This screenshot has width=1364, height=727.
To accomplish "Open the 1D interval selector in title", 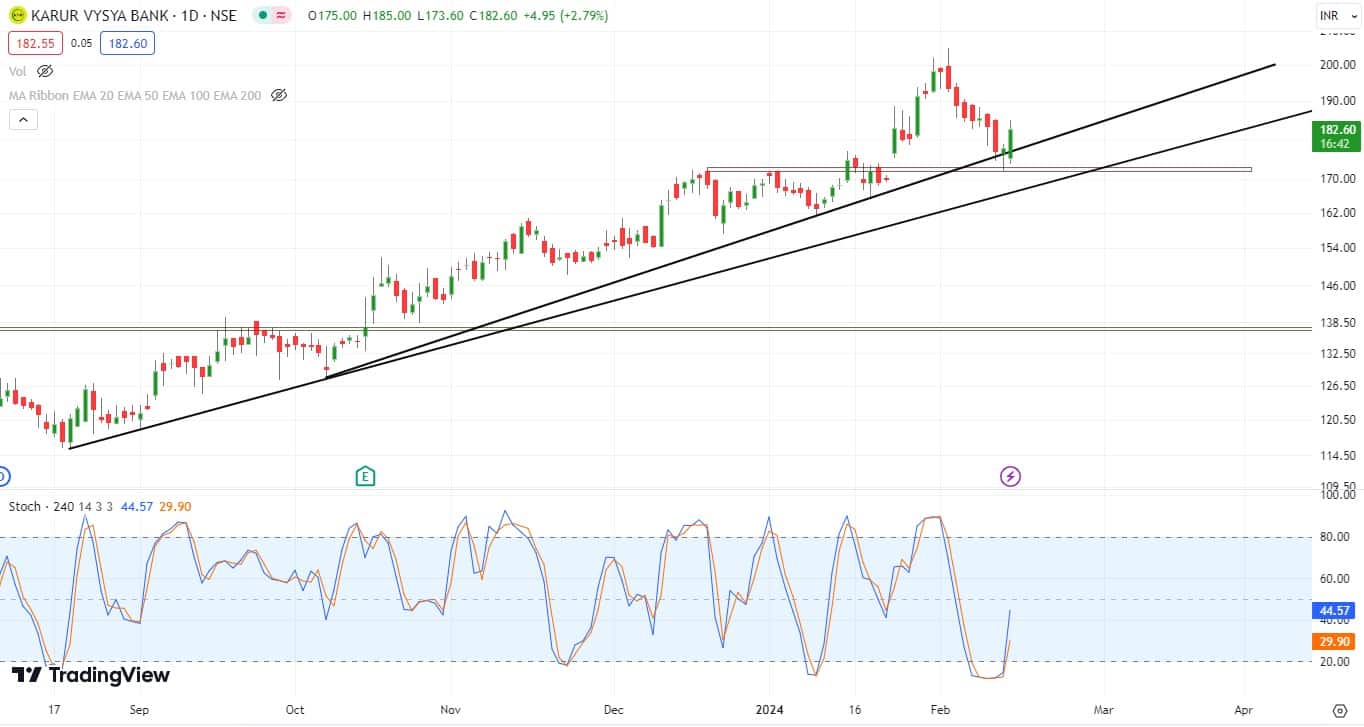I will point(188,16).
